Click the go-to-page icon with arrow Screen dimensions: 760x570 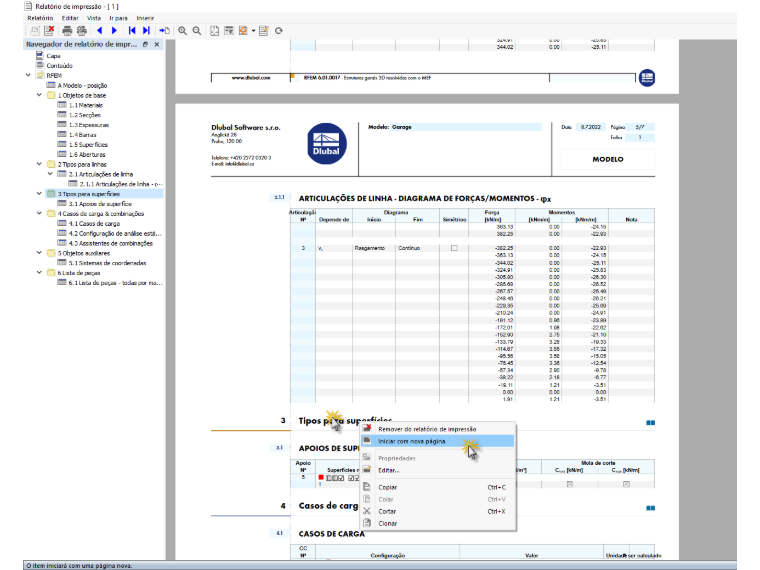coord(164,31)
